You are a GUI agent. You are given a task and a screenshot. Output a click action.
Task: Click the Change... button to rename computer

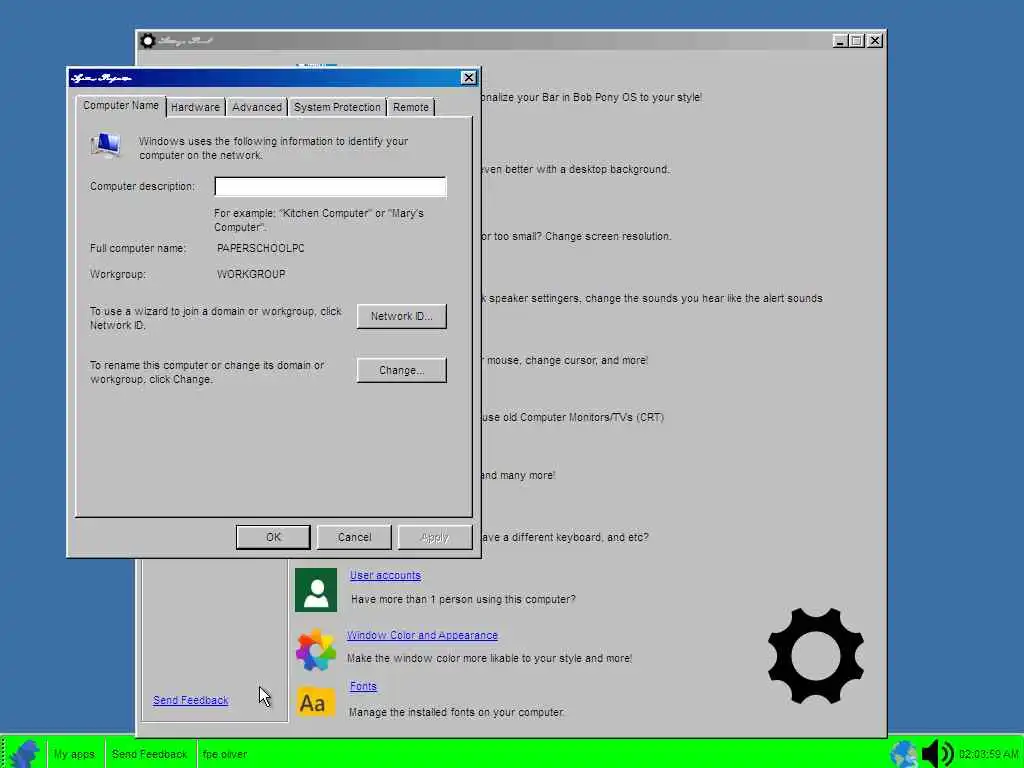pos(402,370)
